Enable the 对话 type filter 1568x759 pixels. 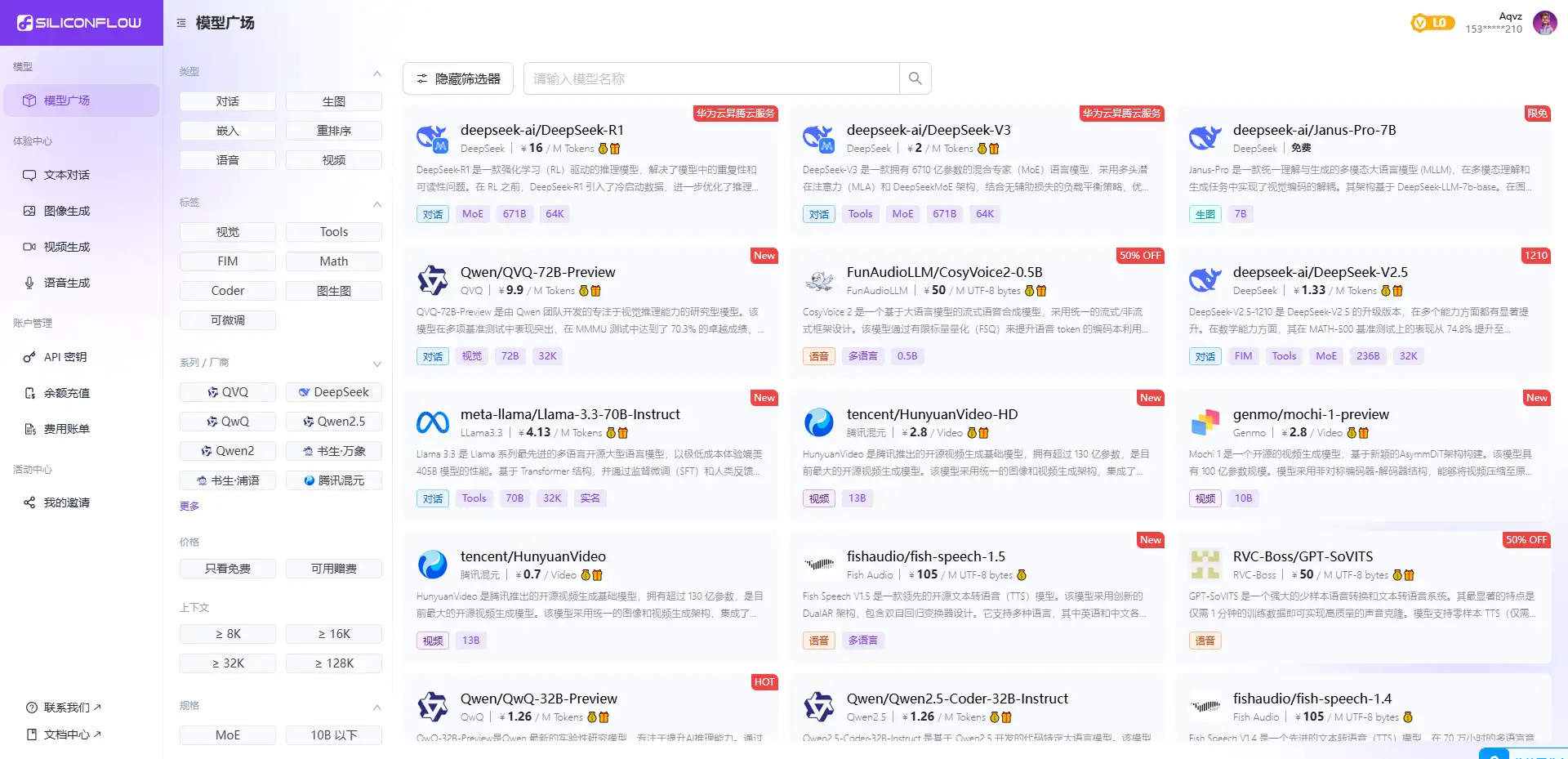click(228, 101)
